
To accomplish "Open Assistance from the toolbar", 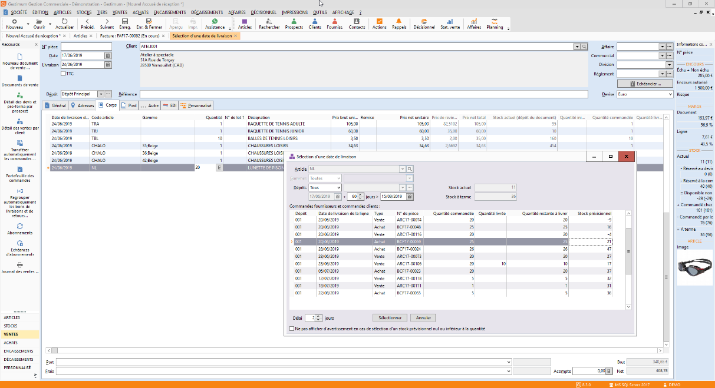I will (x=215, y=24).
